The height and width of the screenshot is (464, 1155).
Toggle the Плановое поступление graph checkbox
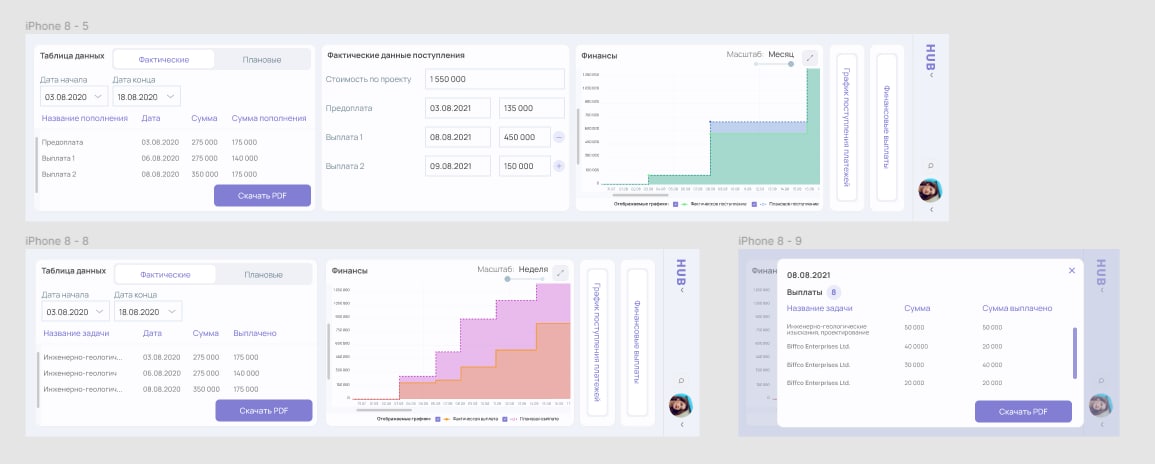tap(754, 204)
